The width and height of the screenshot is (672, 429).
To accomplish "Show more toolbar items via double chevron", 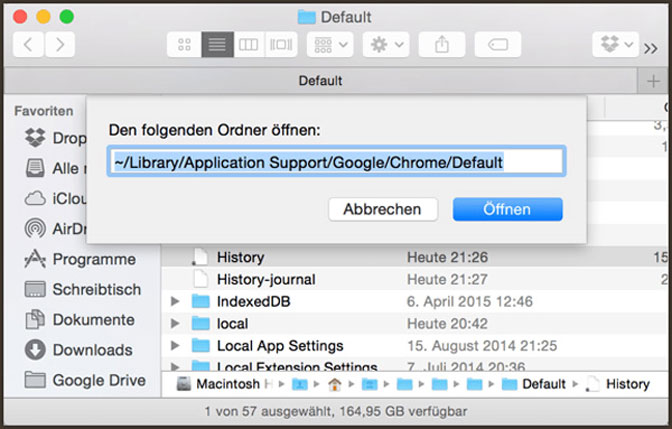I will click(x=651, y=48).
